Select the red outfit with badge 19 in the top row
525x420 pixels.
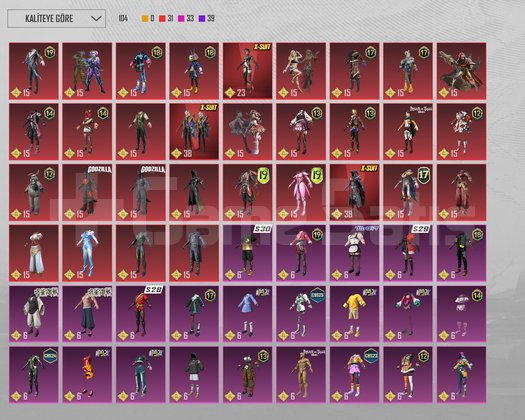pyautogui.click(x=33, y=71)
